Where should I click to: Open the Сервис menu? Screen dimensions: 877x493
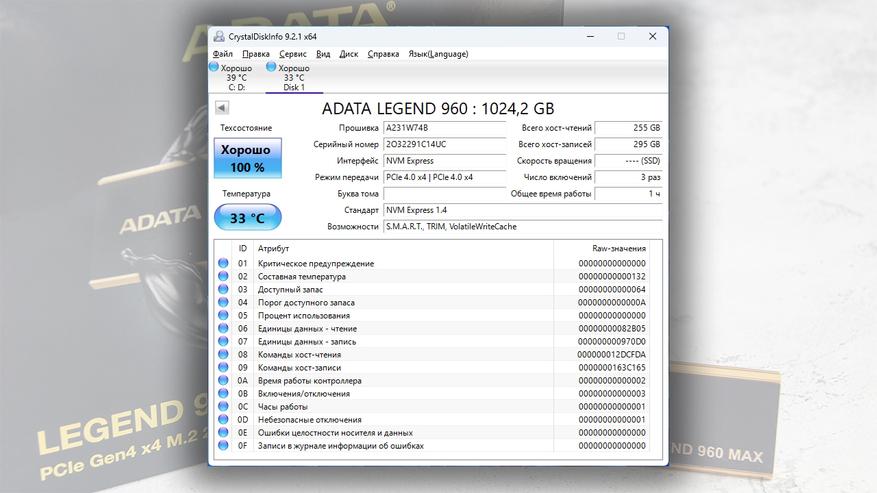point(293,54)
